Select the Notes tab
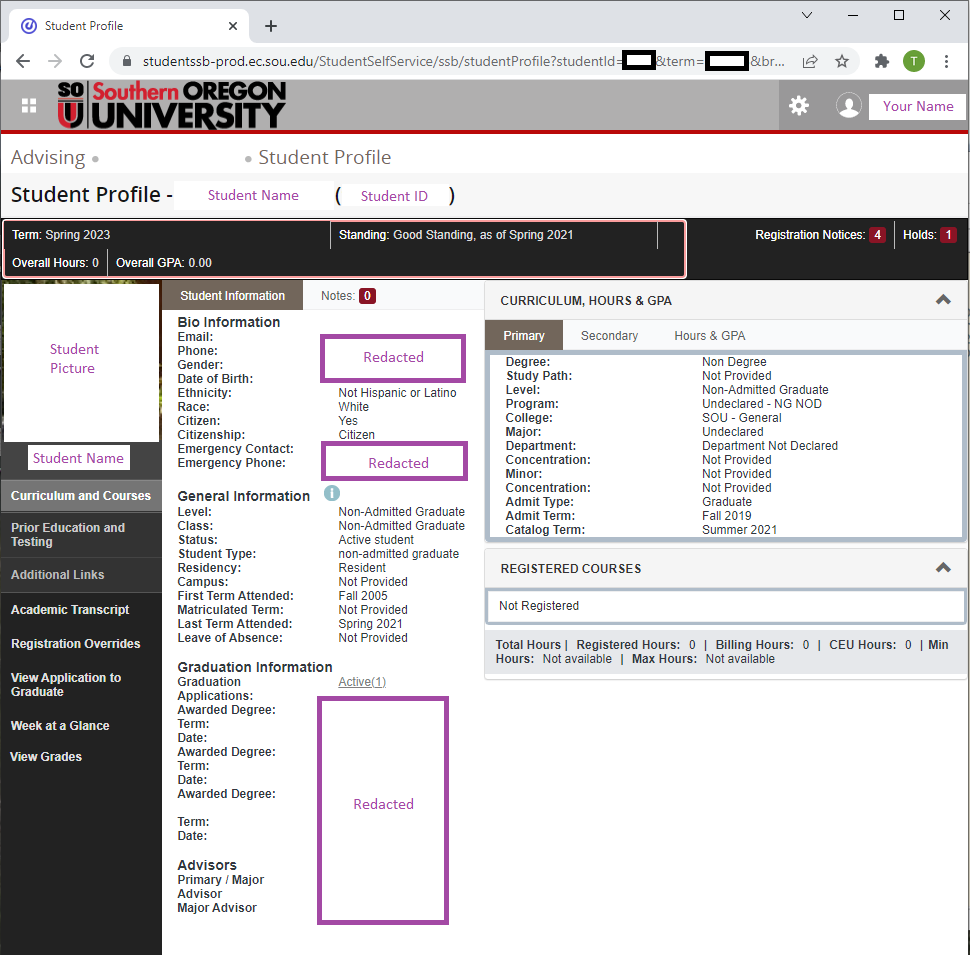 coord(347,296)
